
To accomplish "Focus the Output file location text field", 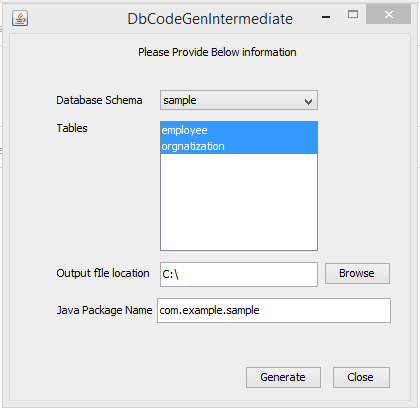I will tap(239, 274).
